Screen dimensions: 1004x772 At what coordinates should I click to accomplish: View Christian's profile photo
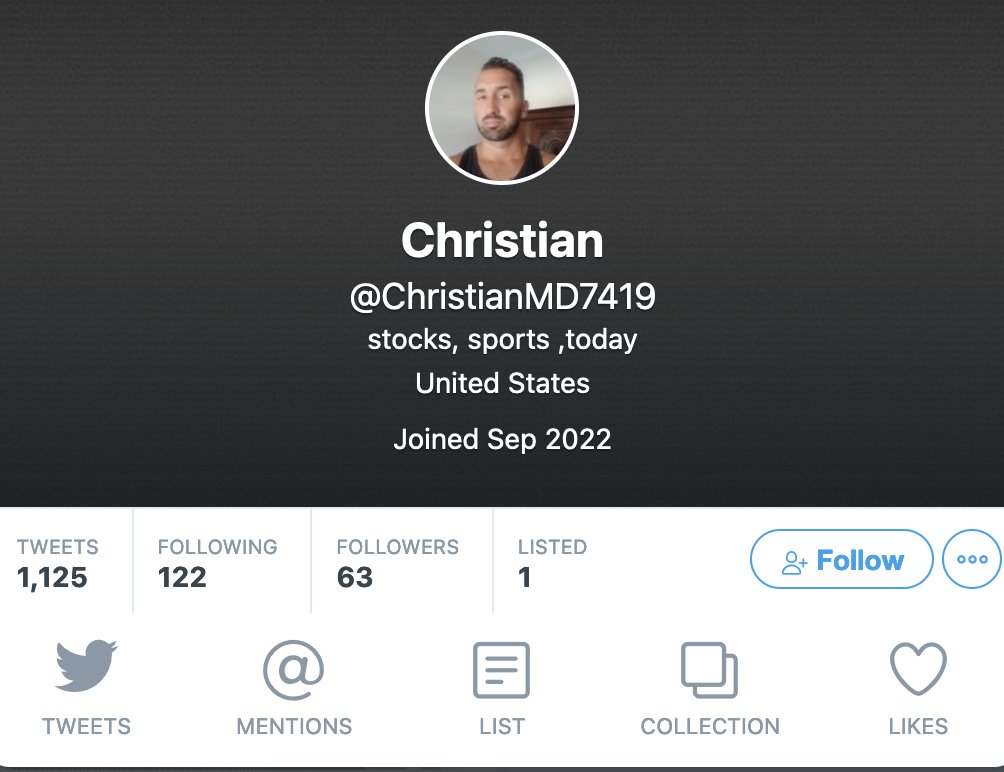click(x=502, y=108)
